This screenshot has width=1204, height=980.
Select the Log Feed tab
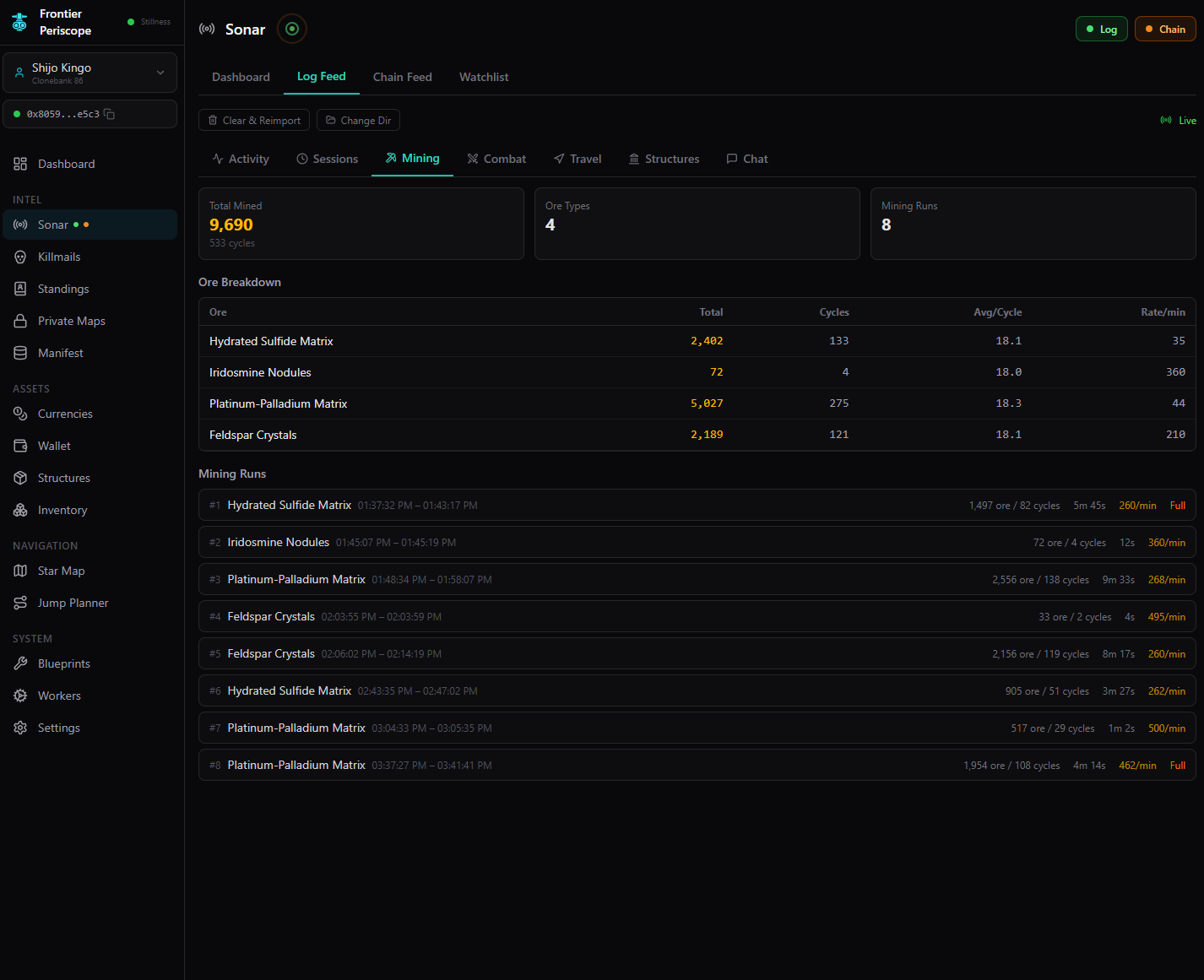pyautogui.click(x=322, y=77)
